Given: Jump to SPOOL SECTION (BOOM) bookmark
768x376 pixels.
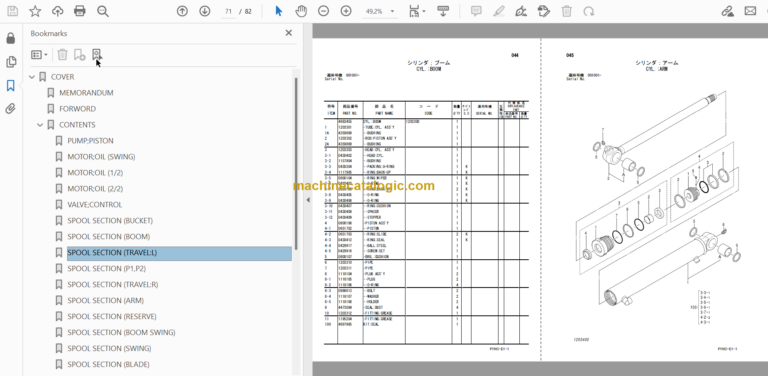Looking at the screenshot, I should pyautogui.click(x=109, y=236).
